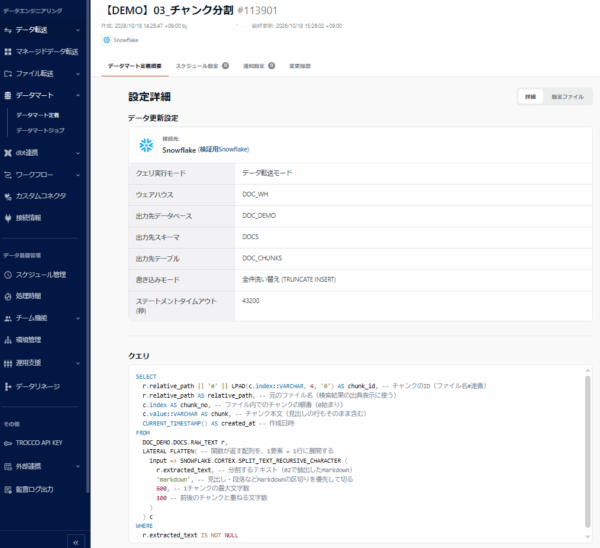Click the dbt連携 icon in sidebar

8,153
